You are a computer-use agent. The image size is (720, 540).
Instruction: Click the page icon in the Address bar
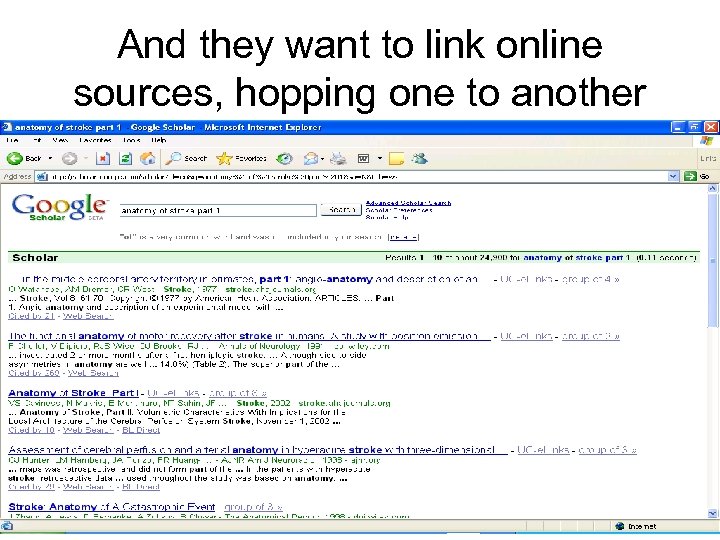click(x=42, y=176)
